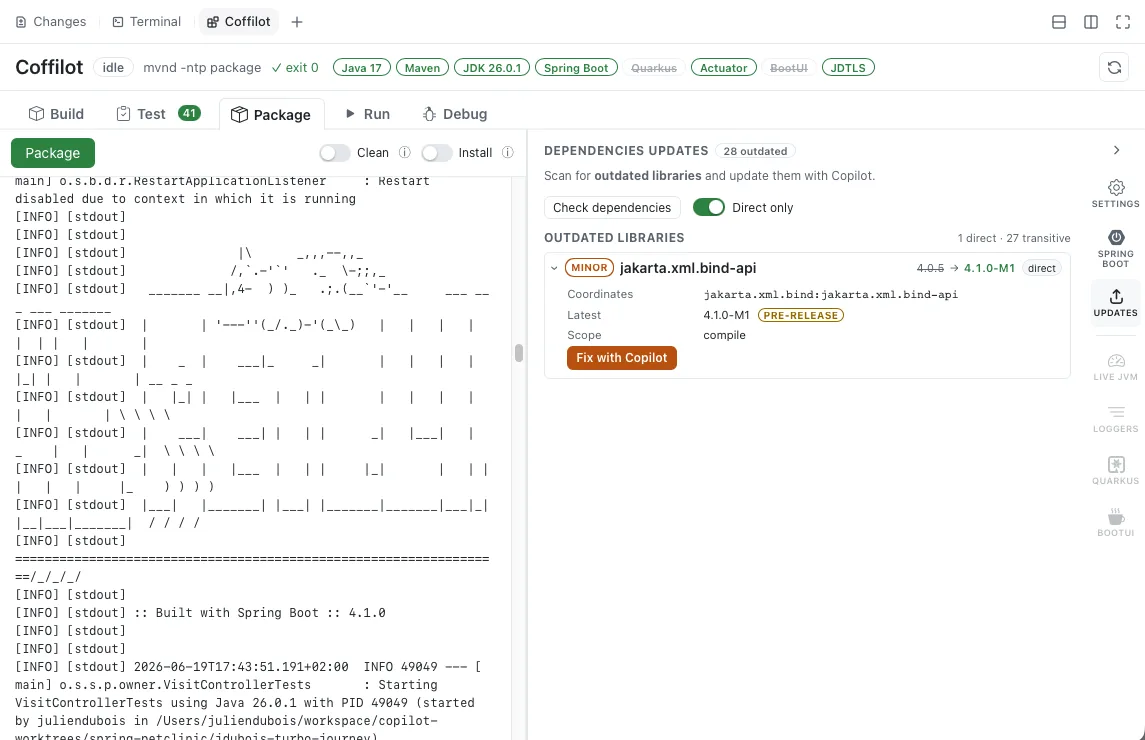Click the fullscreen expand icon
This screenshot has height=740, width=1145.
[1122, 22]
